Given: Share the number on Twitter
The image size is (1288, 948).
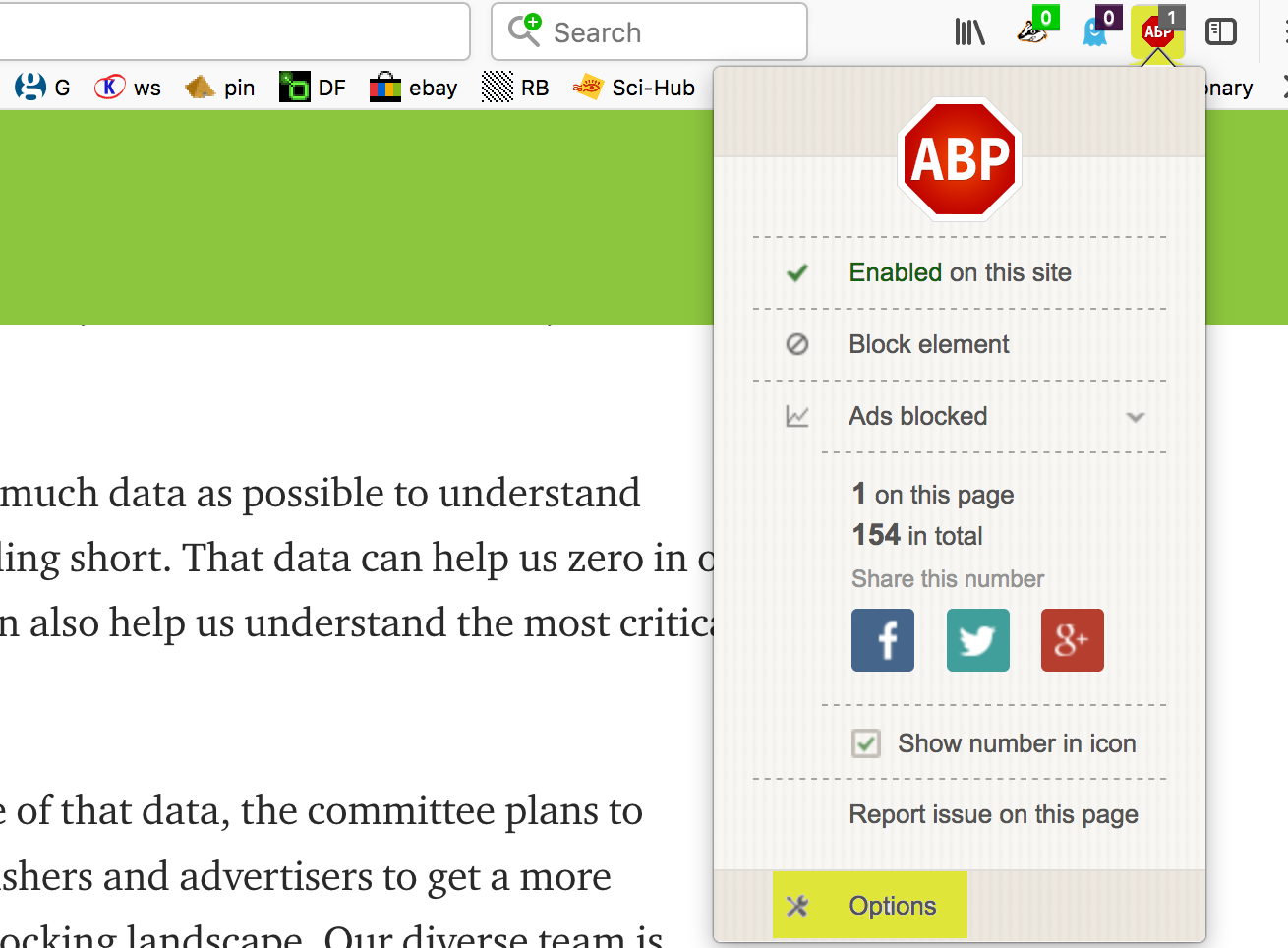Looking at the screenshot, I should pyautogui.click(x=977, y=640).
